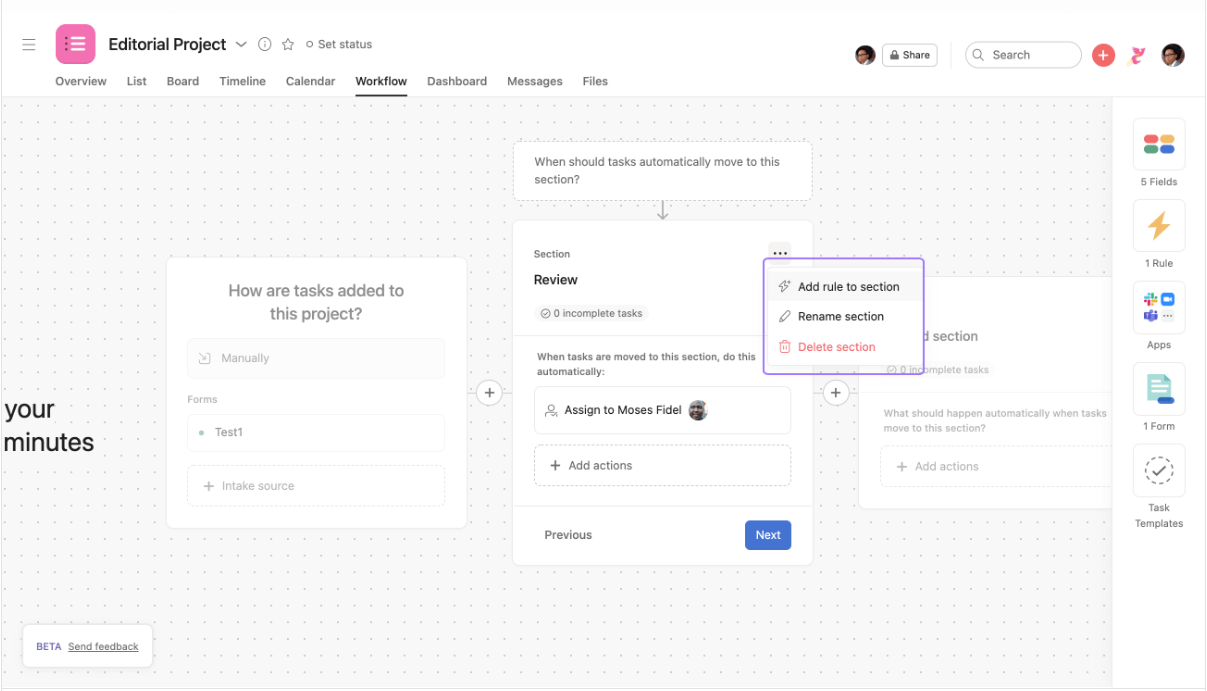1207x691 pixels.
Task: Click the plus circle left of Review section
Action: tap(489, 392)
